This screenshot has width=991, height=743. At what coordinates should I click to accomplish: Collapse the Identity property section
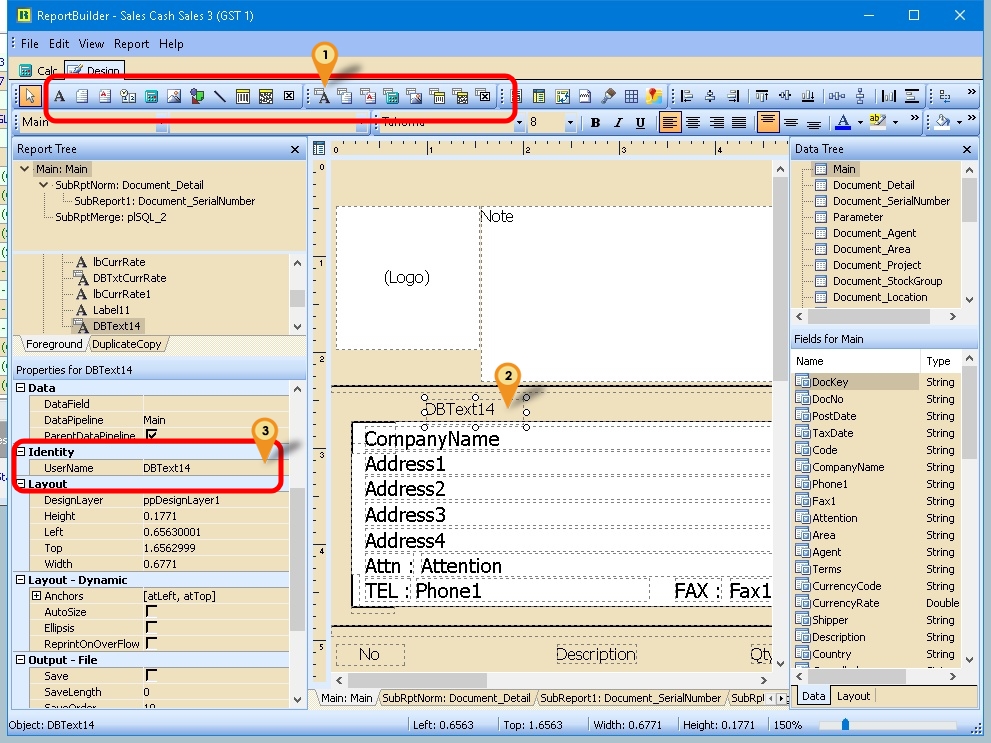[x=21, y=452]
